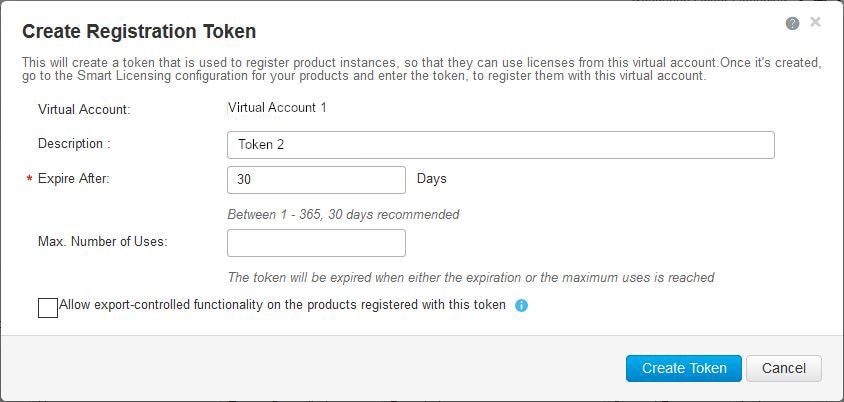Select the Virtual Account 1 value text
Viewport: 844px width, 402px height.
tap(277, 108)
